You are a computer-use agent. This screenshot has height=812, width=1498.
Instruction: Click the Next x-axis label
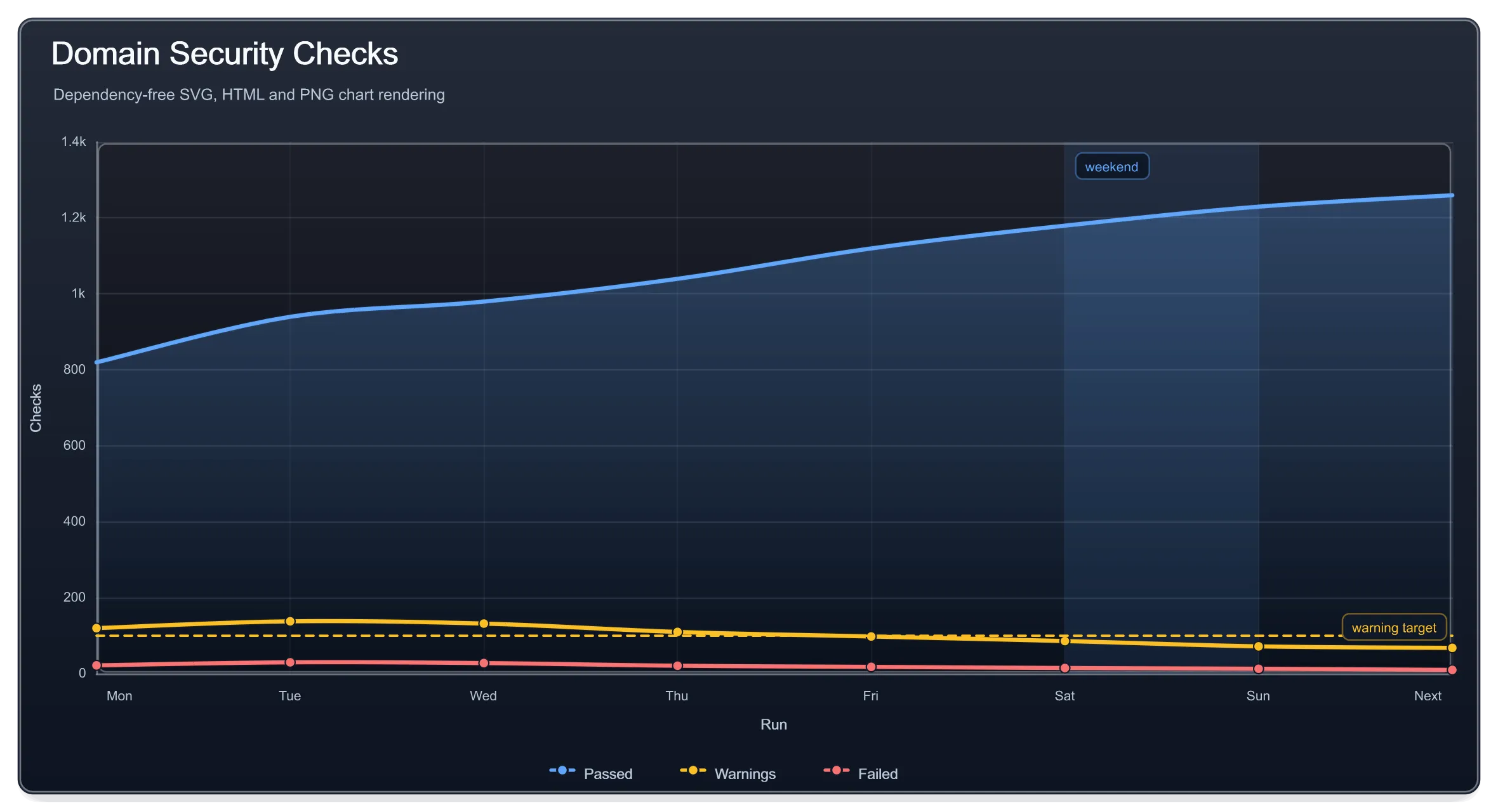point(1428,695)
